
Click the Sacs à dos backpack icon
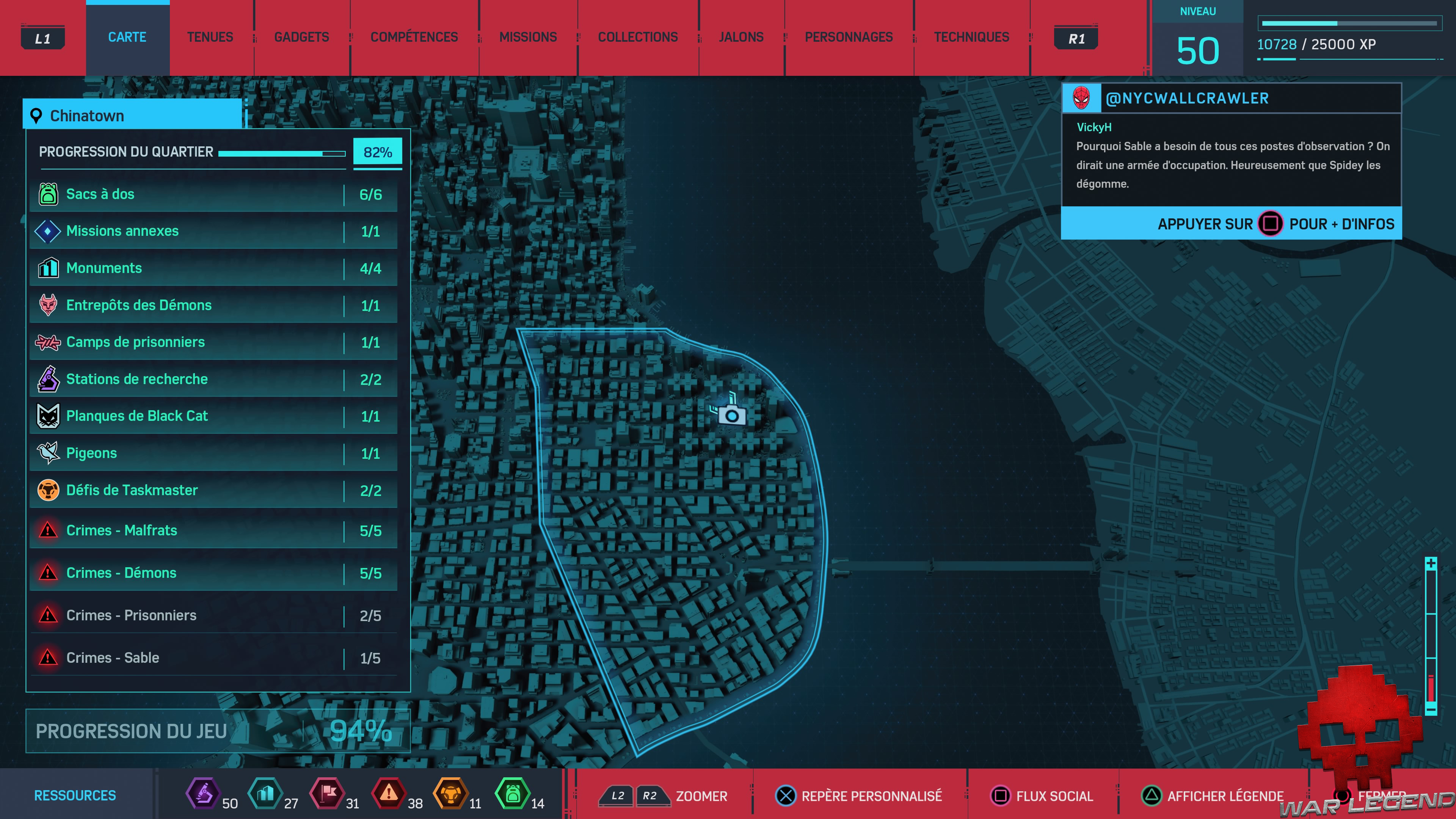[x=48, y=194]
